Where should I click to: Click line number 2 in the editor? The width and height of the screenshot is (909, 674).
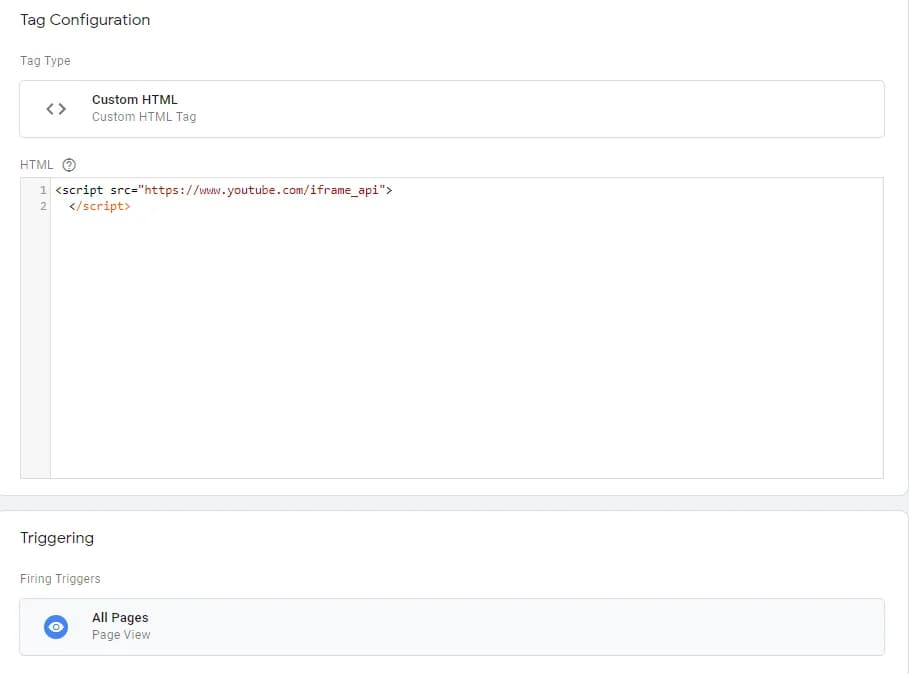42,206
